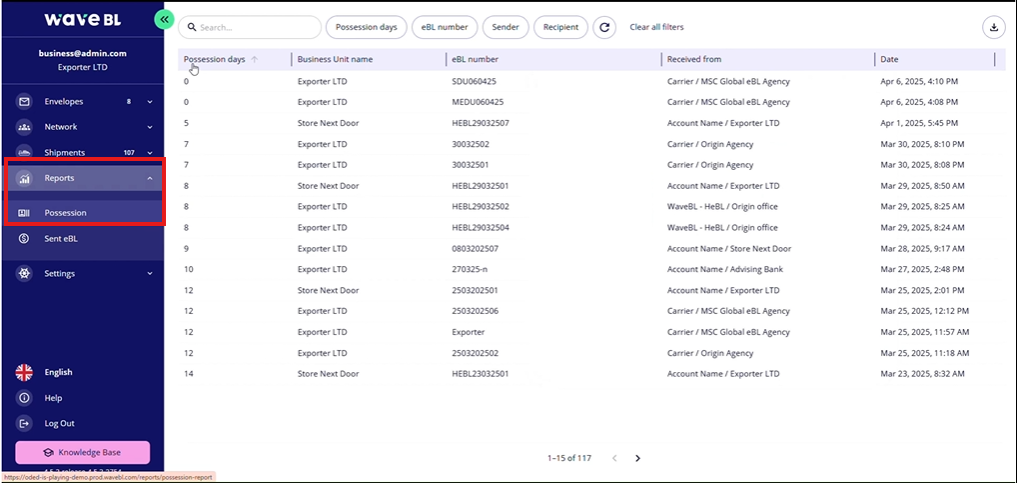Open the Knowledge Base button
Image resolution: width=1017 pixels, height=483 pixels.
82,453
